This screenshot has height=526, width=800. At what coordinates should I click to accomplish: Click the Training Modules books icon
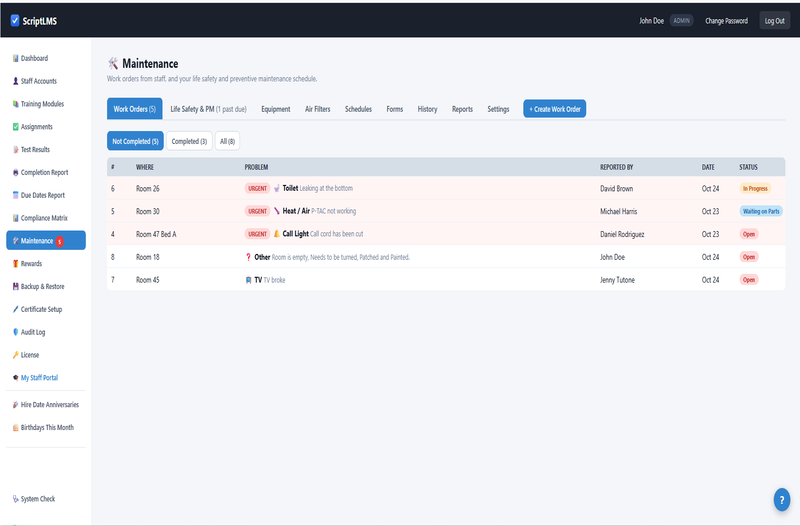tap(15, 104)
